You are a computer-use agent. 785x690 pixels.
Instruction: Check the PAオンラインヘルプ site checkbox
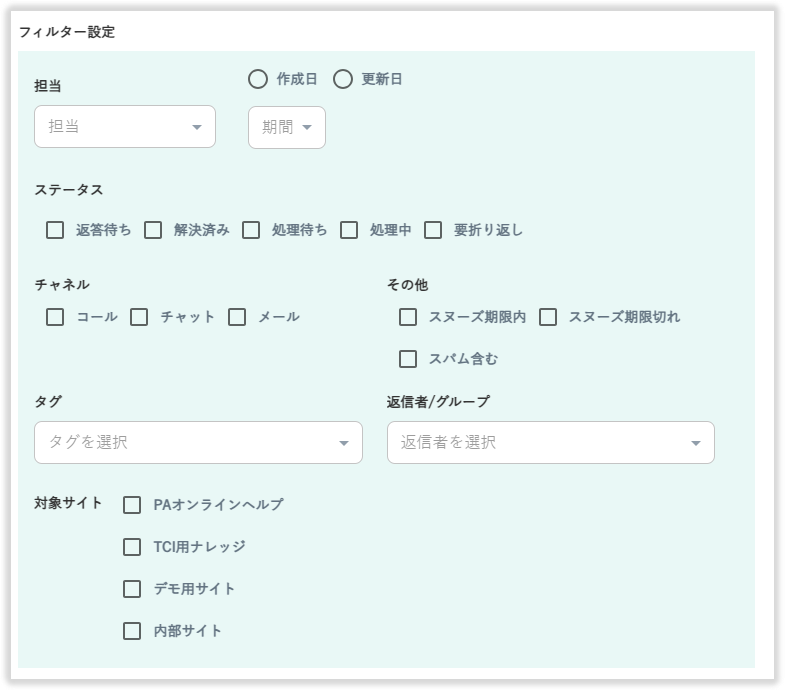pyautogui.click(x=132, y=505)
